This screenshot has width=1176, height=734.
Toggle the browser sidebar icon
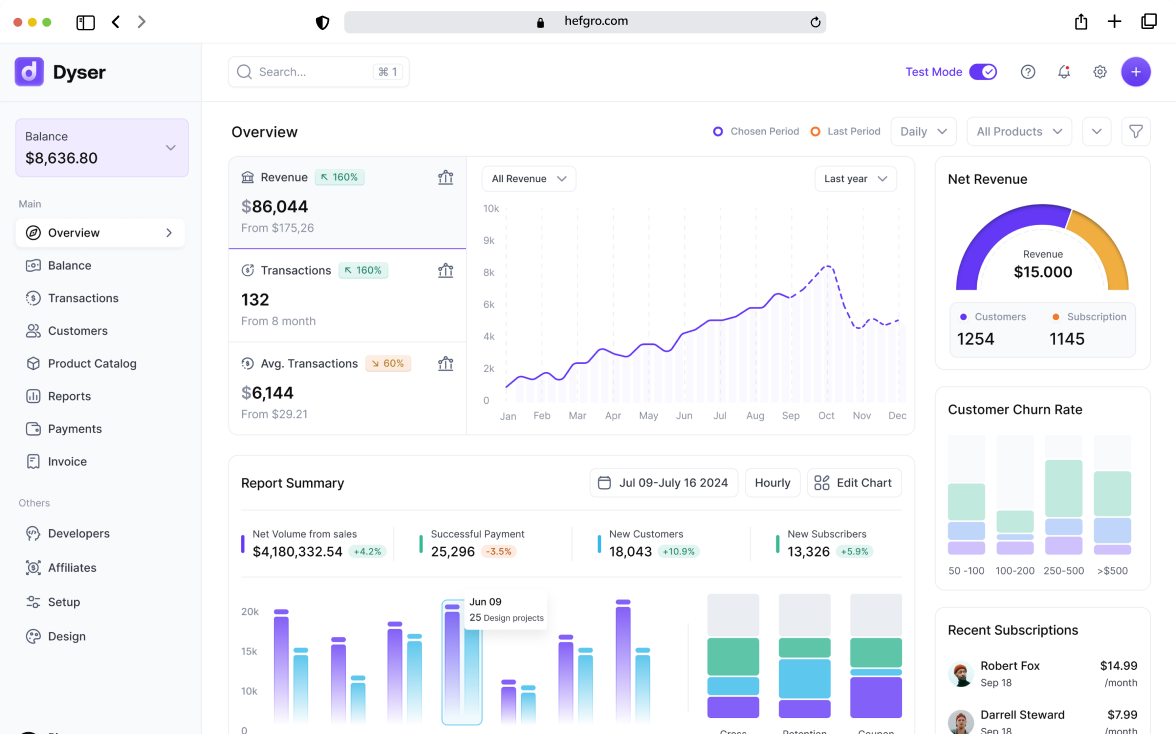pos(86,22)
